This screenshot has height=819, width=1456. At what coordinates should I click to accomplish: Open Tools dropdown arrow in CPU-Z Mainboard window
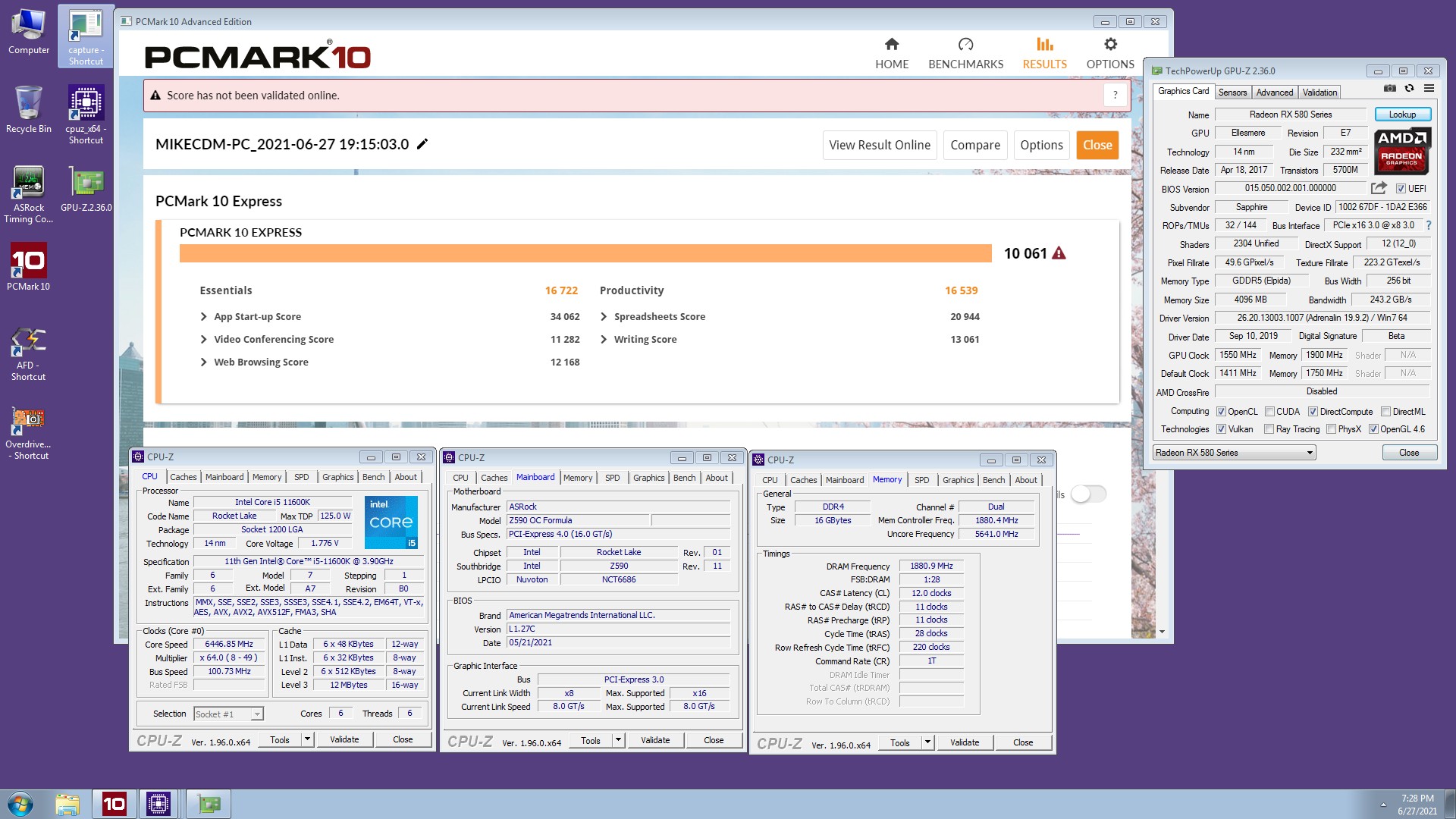point(618,740)
